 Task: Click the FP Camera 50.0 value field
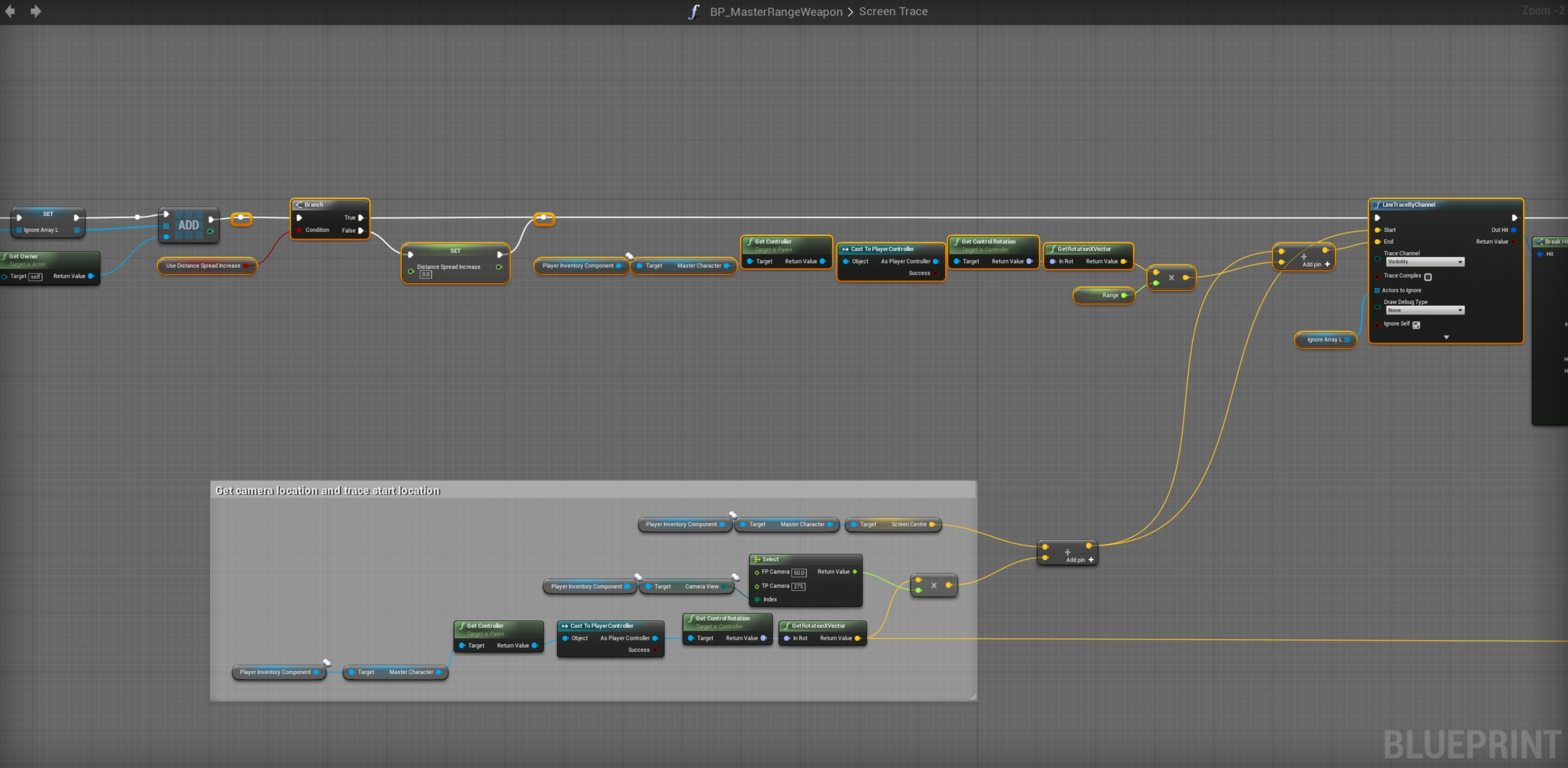799,573
